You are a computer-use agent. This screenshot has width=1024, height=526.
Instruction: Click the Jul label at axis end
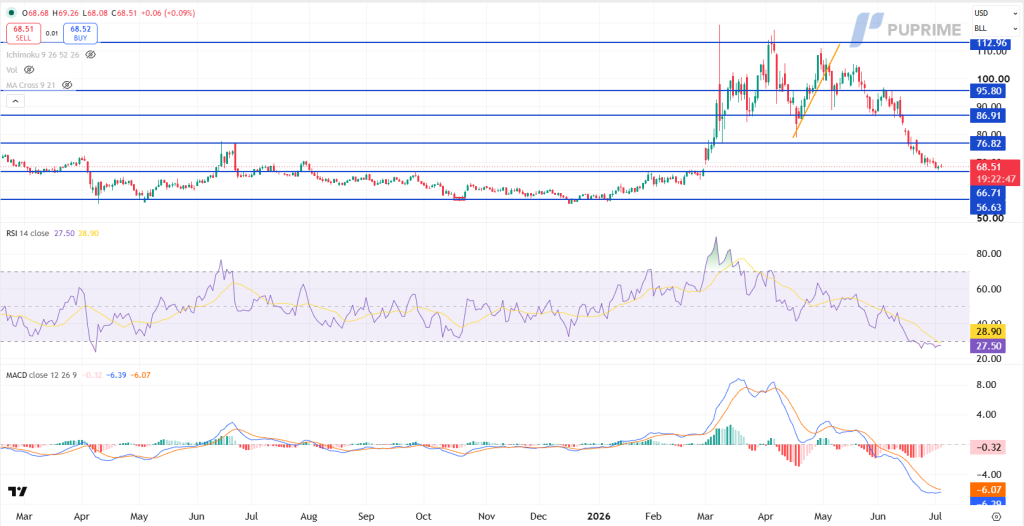pos(936,516)
